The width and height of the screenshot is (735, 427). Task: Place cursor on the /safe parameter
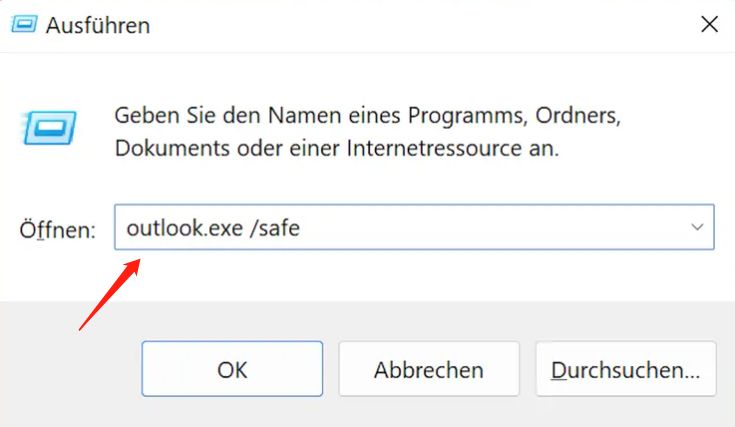pos(275,228)
